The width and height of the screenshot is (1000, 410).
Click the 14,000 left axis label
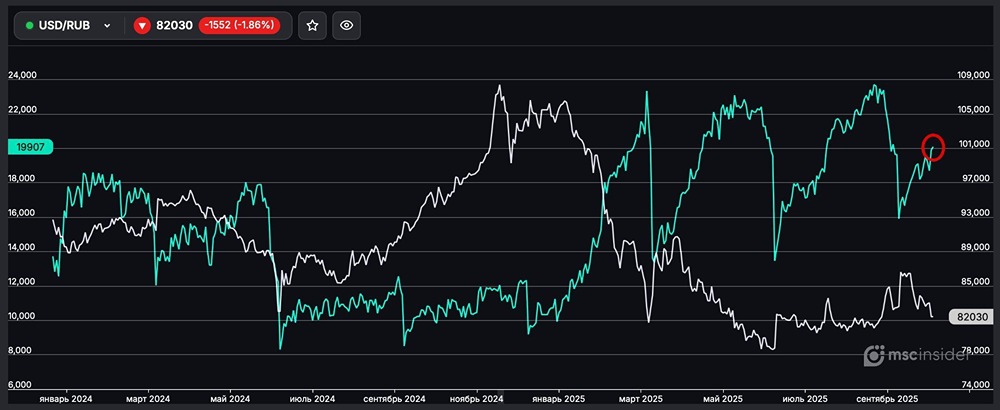tap(22, 248)
